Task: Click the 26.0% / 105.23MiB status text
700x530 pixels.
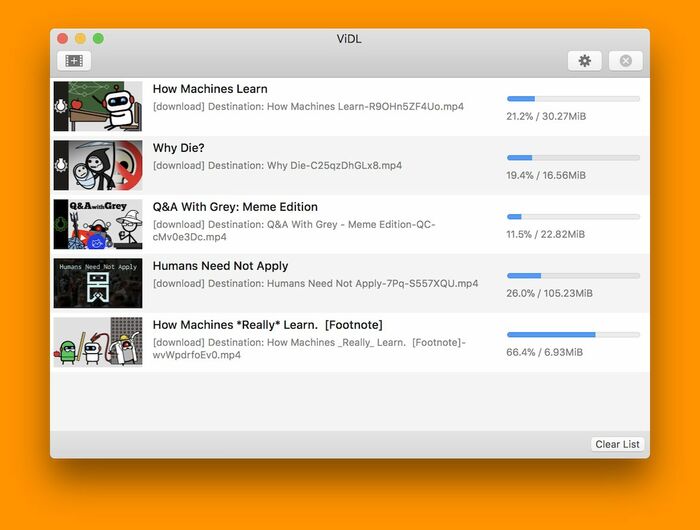Action: (x=549, y=293)
